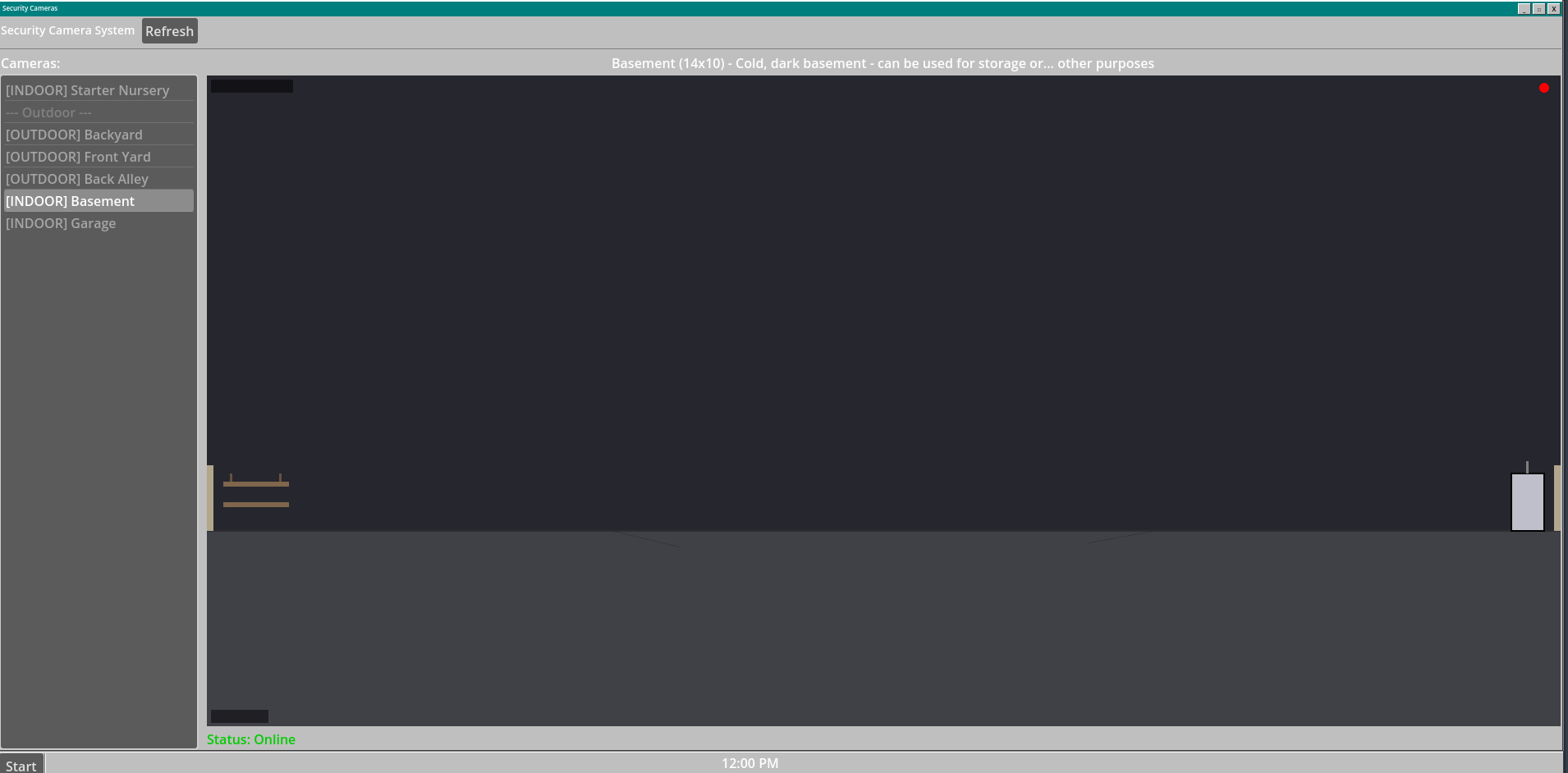Click the Outdoor section separator in the list
The image size is (1568, 773).
(x=49, y=112)
